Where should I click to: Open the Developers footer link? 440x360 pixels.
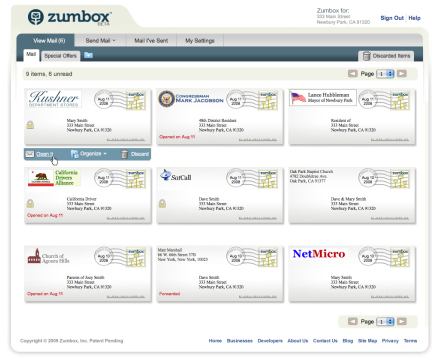coord(270,341)
